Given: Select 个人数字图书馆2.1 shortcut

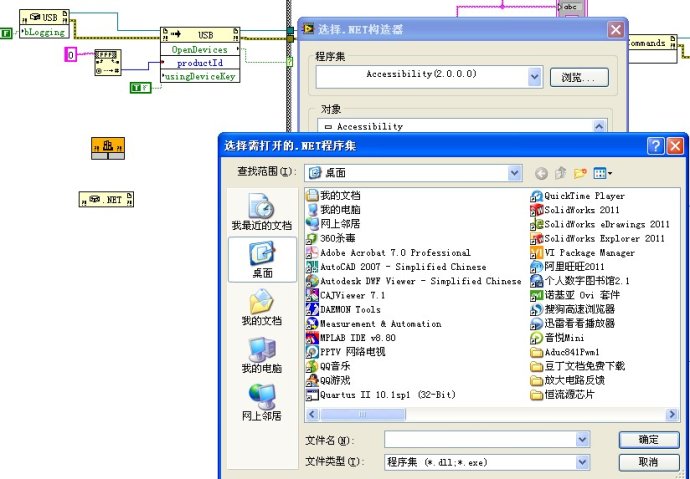Looking at the screenshot, I should click(580, 281).
